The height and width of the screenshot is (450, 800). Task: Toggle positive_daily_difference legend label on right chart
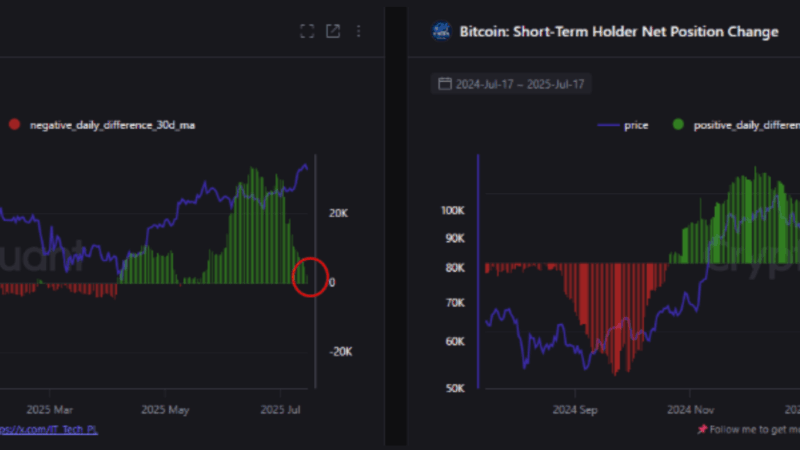746,125
